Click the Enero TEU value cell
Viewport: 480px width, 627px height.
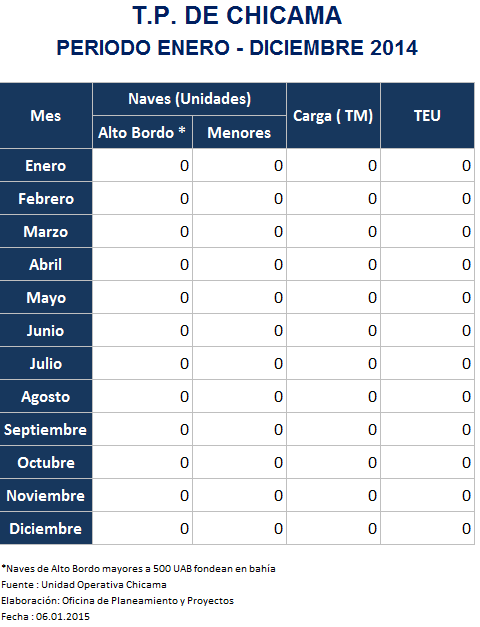click(x=427, y=165)
